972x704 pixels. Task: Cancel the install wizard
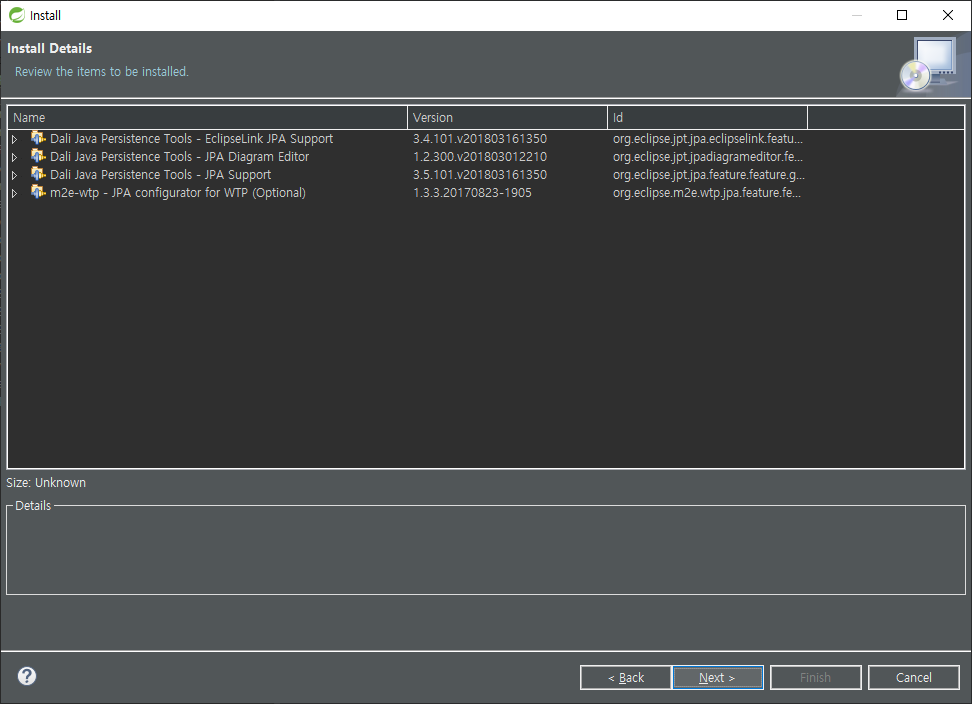point(914,677)
